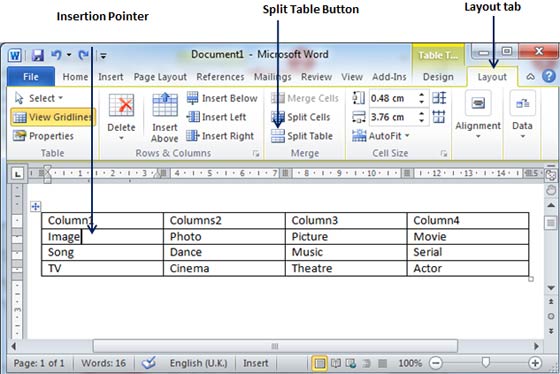Click the vertical scrollbar up arrow
This screenshot has height=374, width=560.
(551, 205)
